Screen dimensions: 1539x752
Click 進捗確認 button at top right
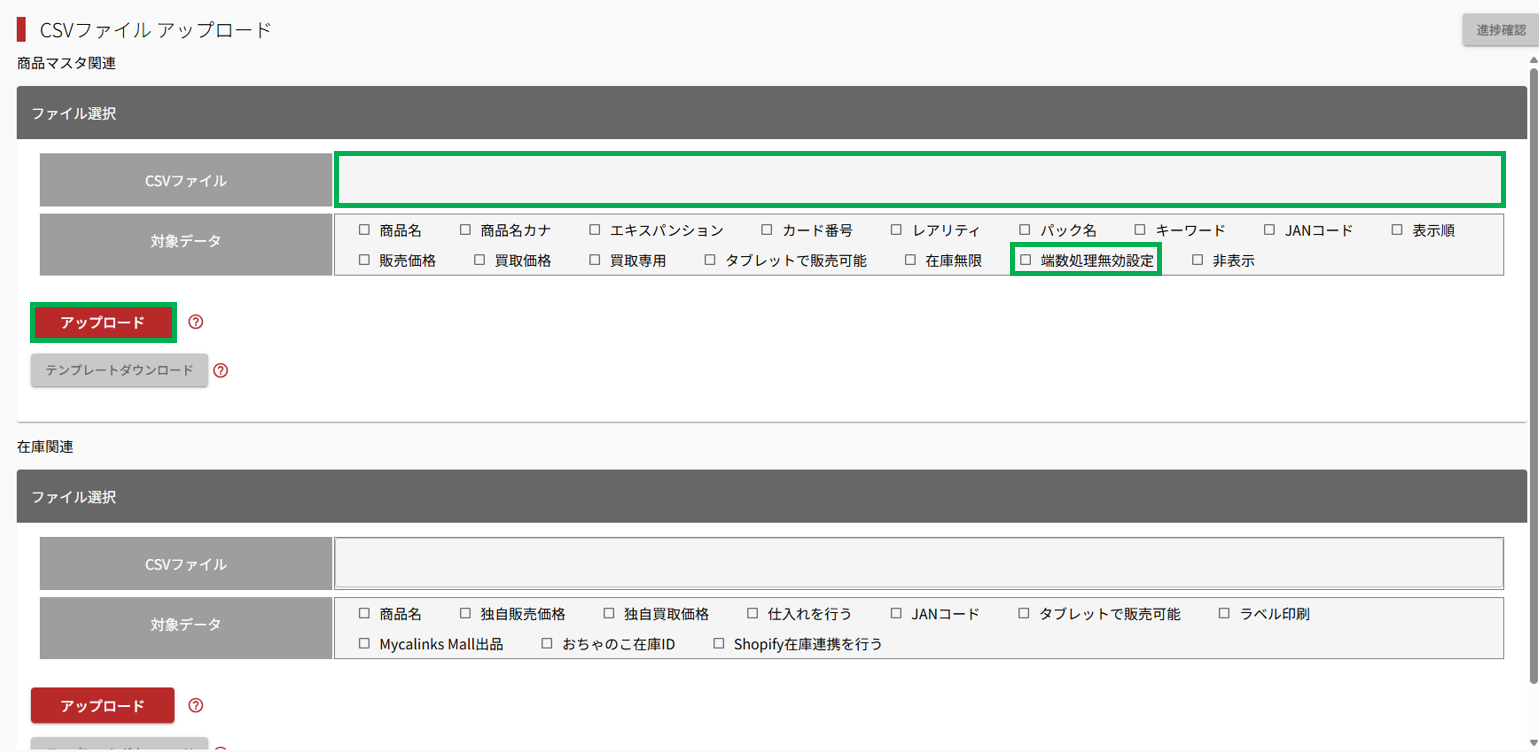(1500, 30)
